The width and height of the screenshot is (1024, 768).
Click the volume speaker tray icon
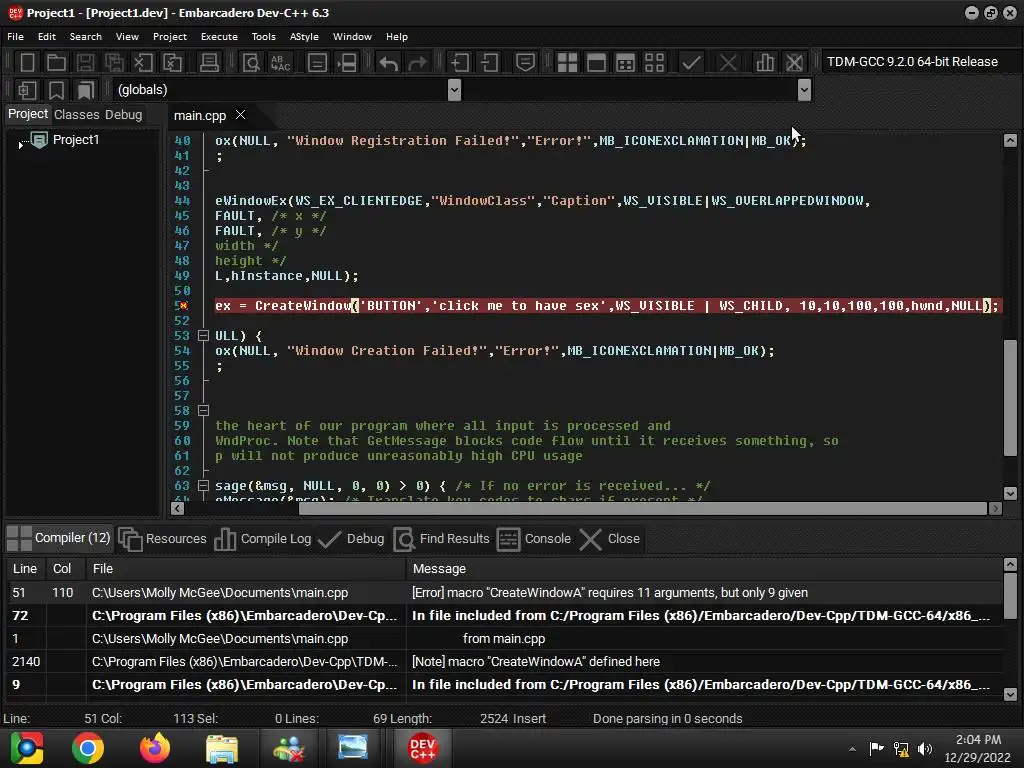(925, 749)
